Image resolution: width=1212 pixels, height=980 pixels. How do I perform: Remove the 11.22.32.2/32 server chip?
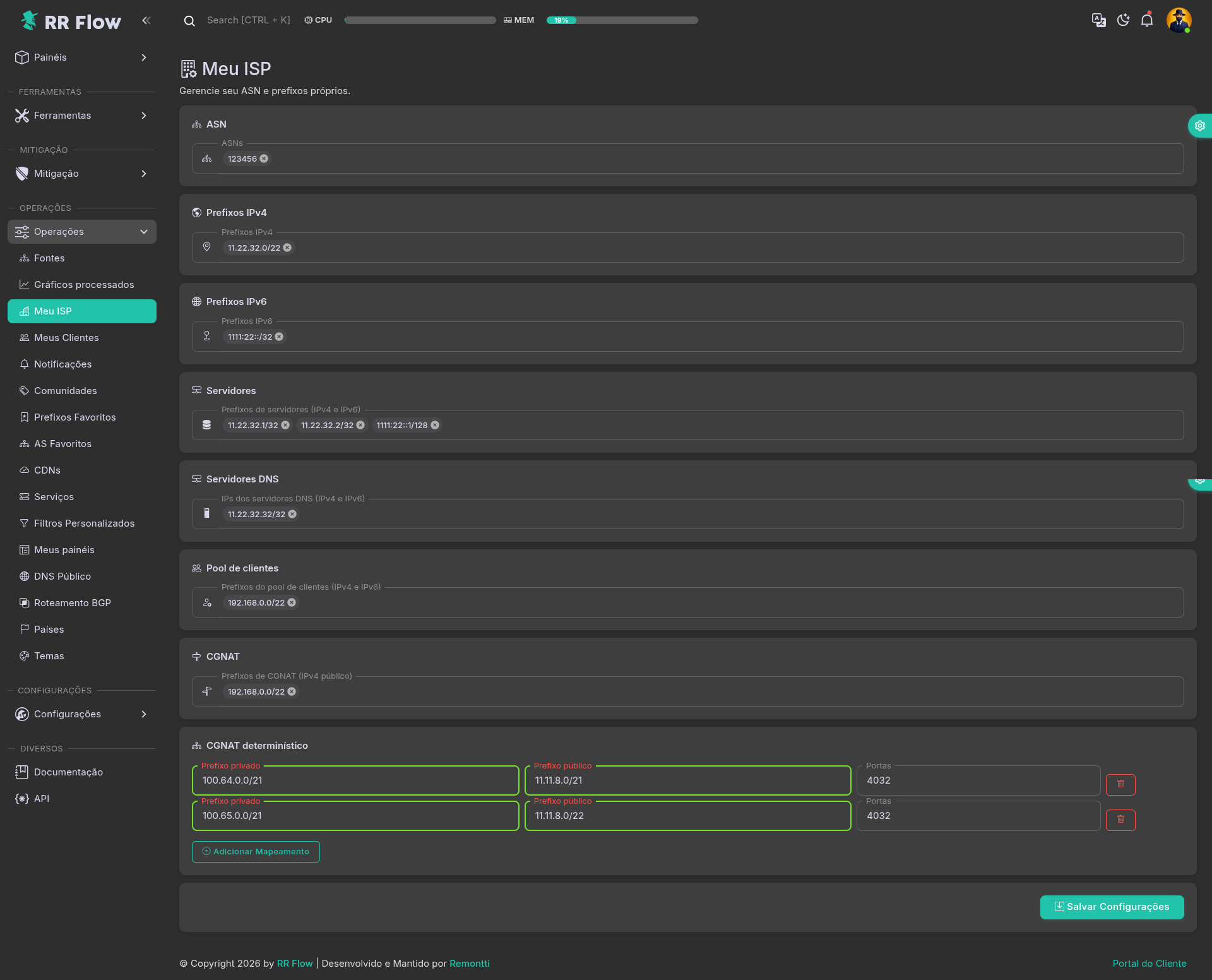click(360, 426)
